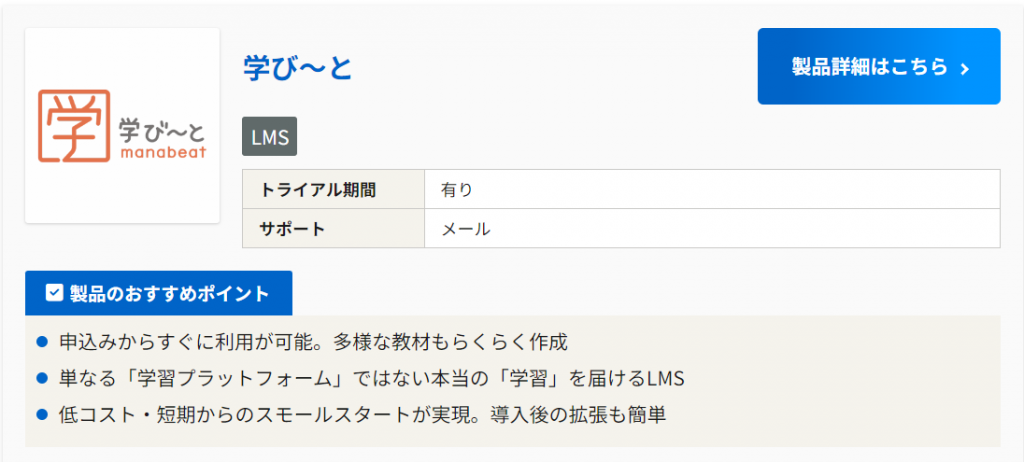This screenshot has height=462, width=1024.
Task: Click the chevron arrow on the product details button
Action: tap(965, 68)
